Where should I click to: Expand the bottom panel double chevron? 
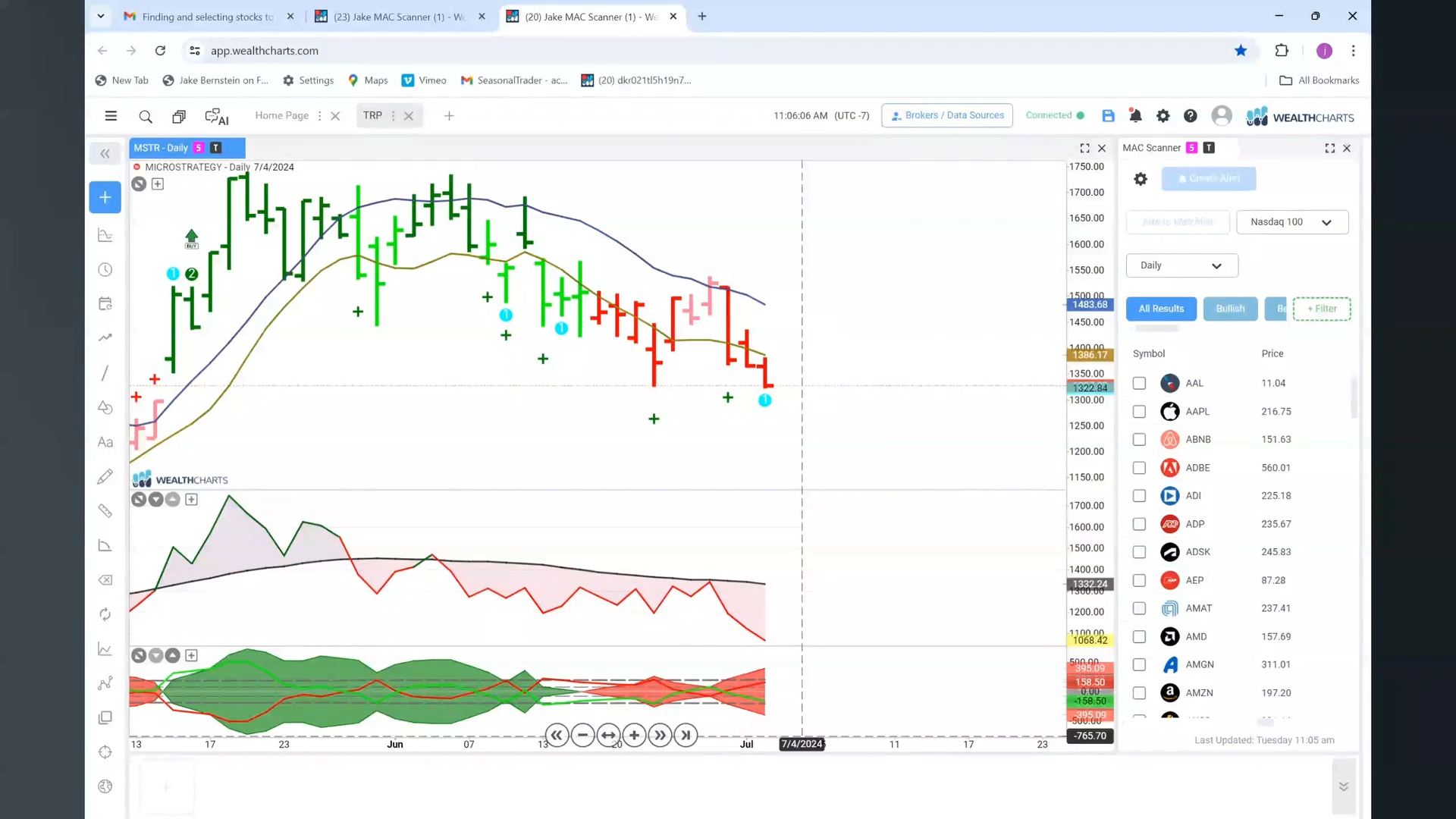[1343, 786]
